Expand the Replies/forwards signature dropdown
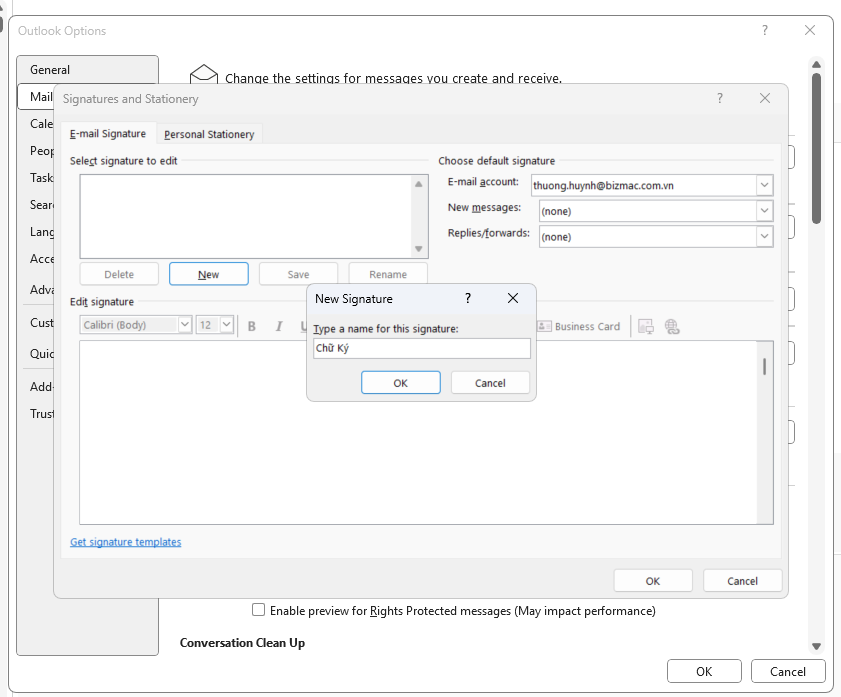The image size is (841, 697). 764,237
